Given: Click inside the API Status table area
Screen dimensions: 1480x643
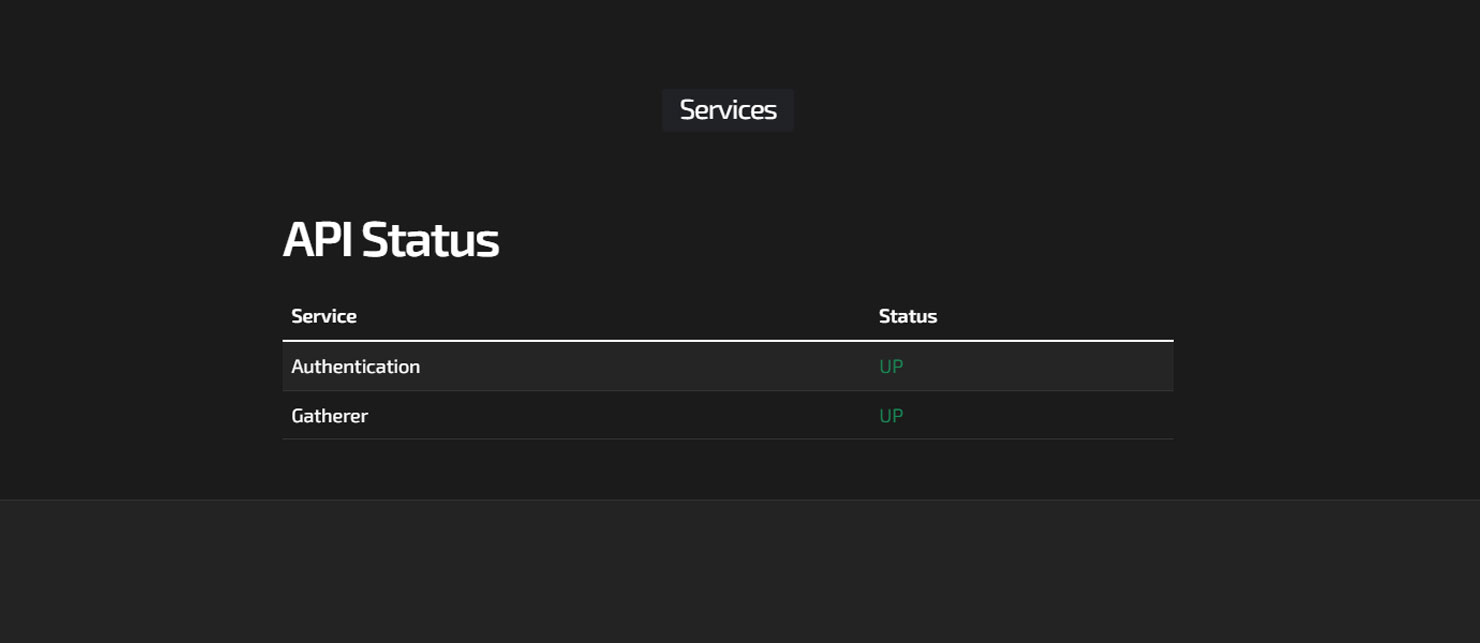Looking at the screenshot, I should pos(700,390).
